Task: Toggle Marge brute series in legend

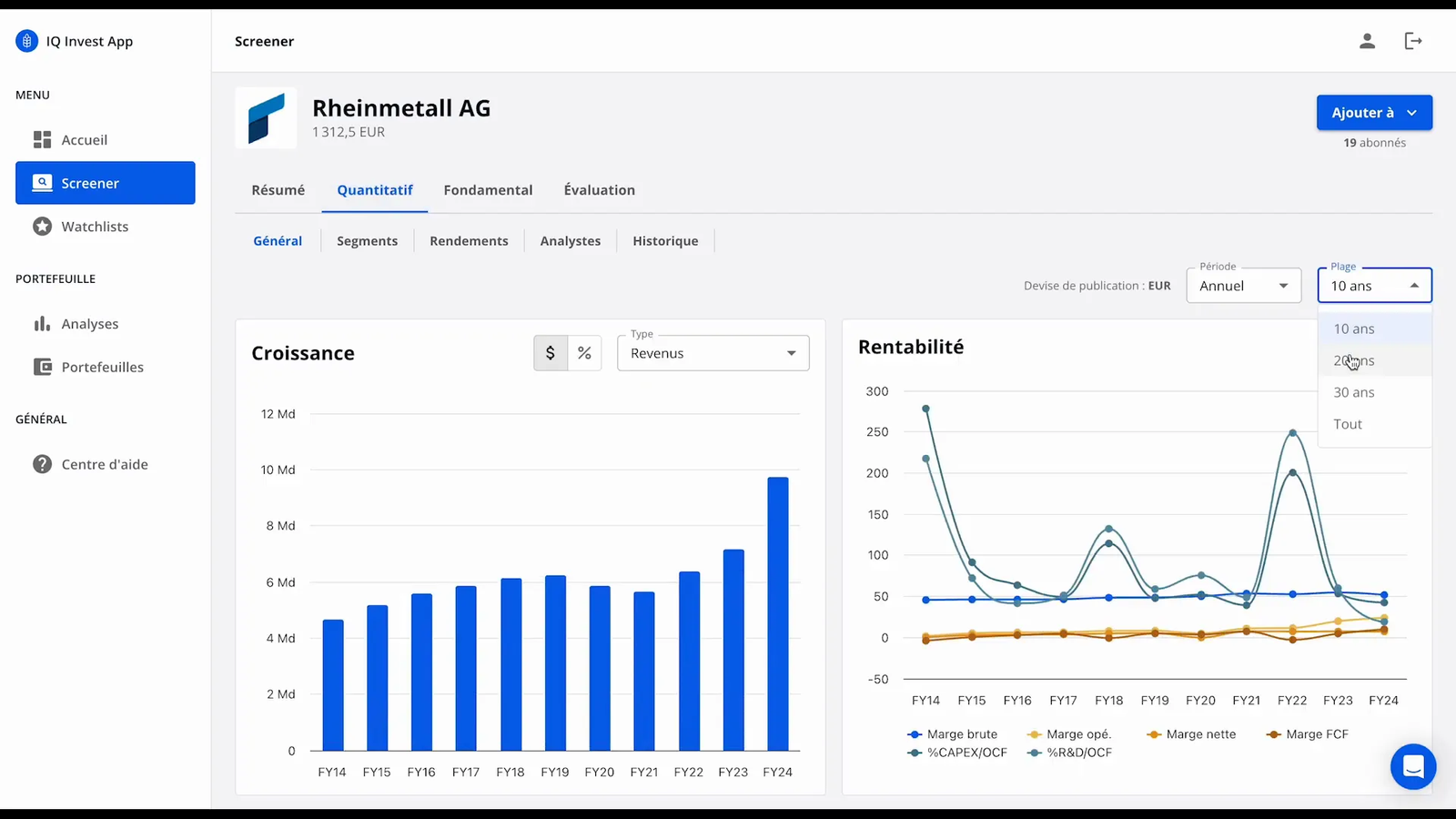Action: coord(952,734)
